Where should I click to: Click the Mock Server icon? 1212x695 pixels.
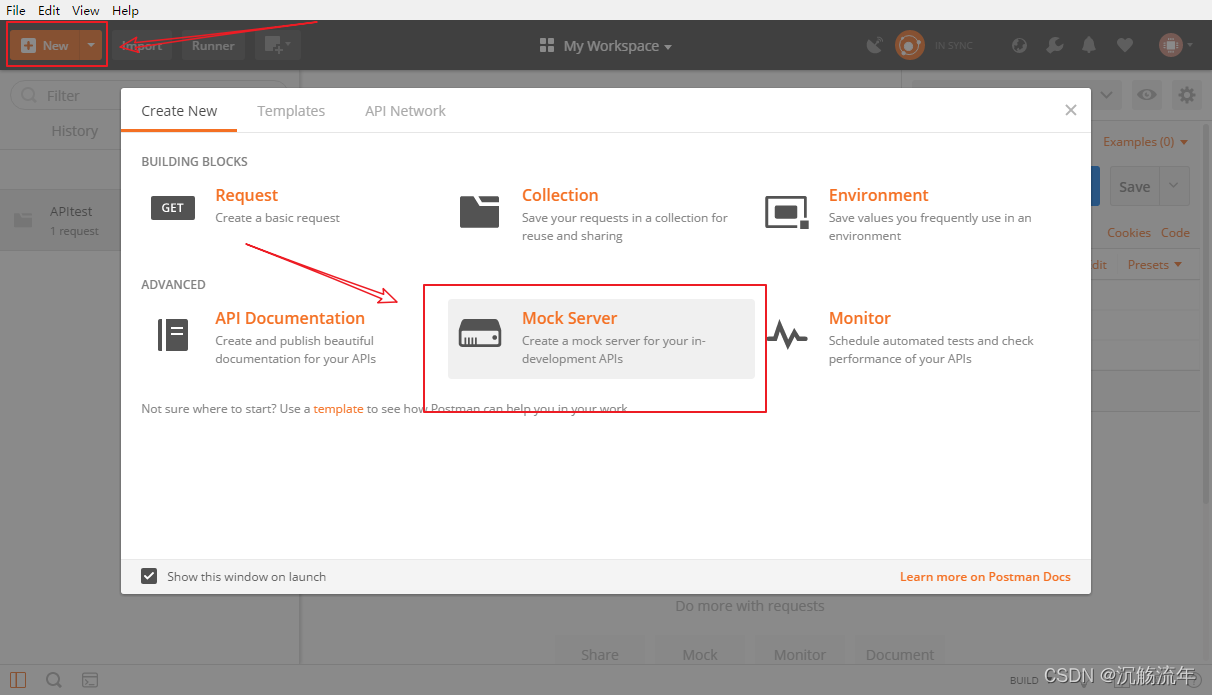(x=480, y=334)
